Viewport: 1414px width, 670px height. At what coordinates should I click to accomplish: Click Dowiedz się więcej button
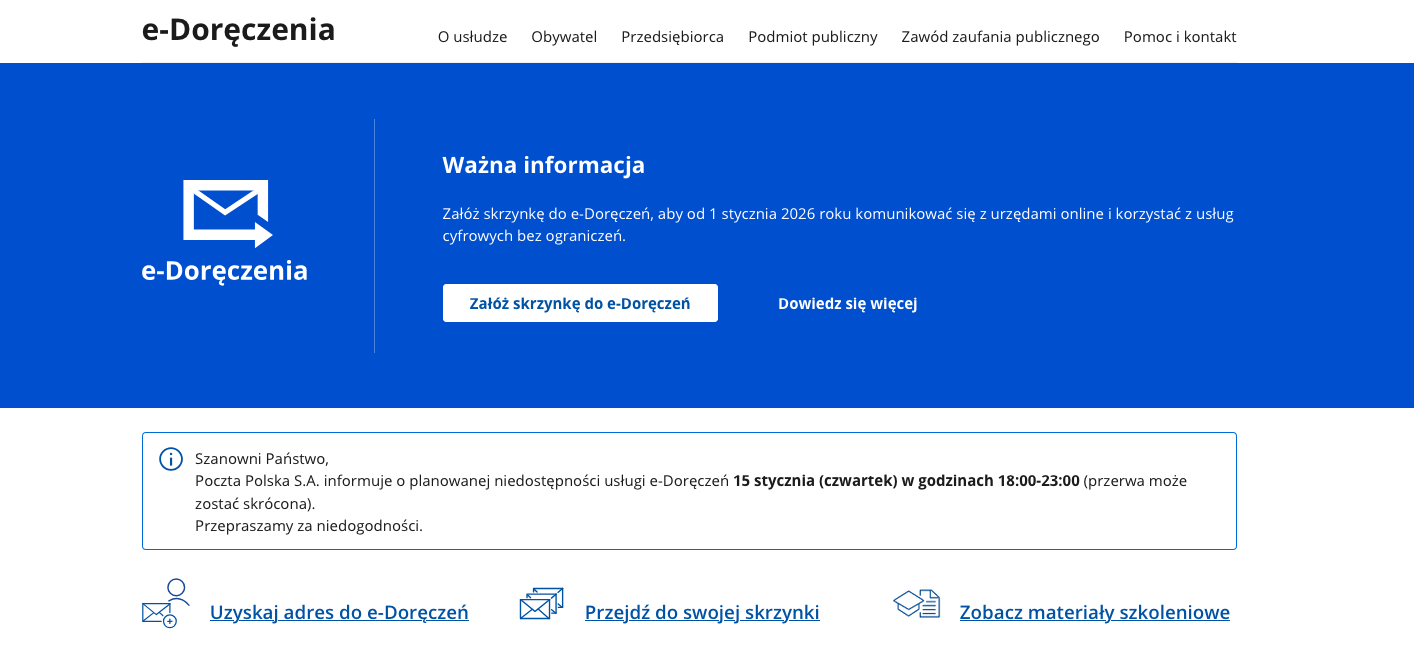pos(848,303)
